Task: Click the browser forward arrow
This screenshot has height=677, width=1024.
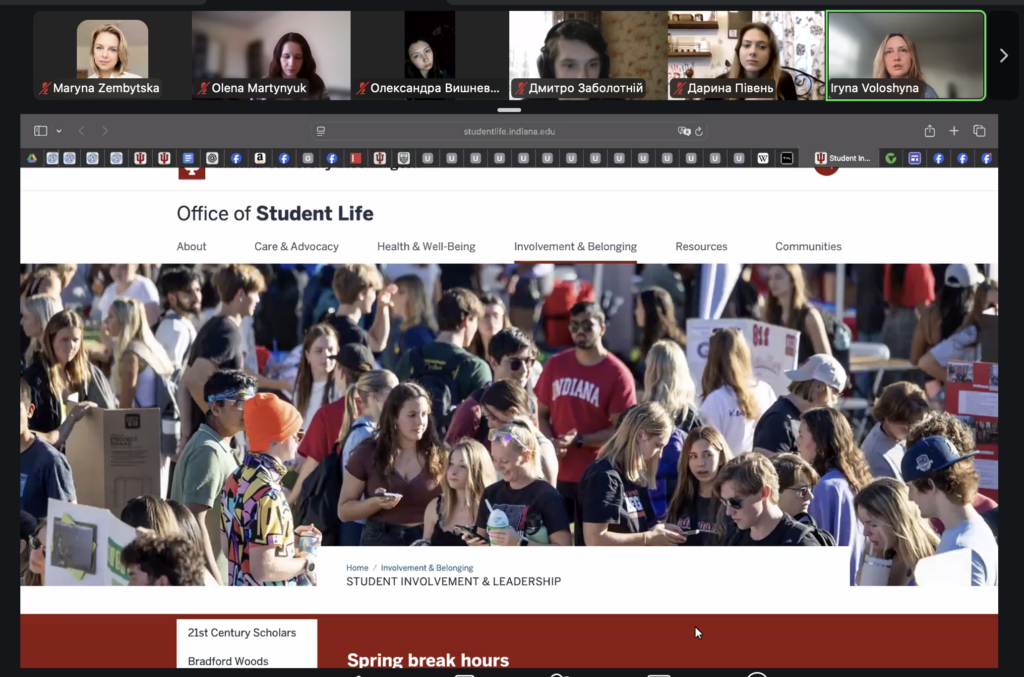Action: tap(105, 131)
